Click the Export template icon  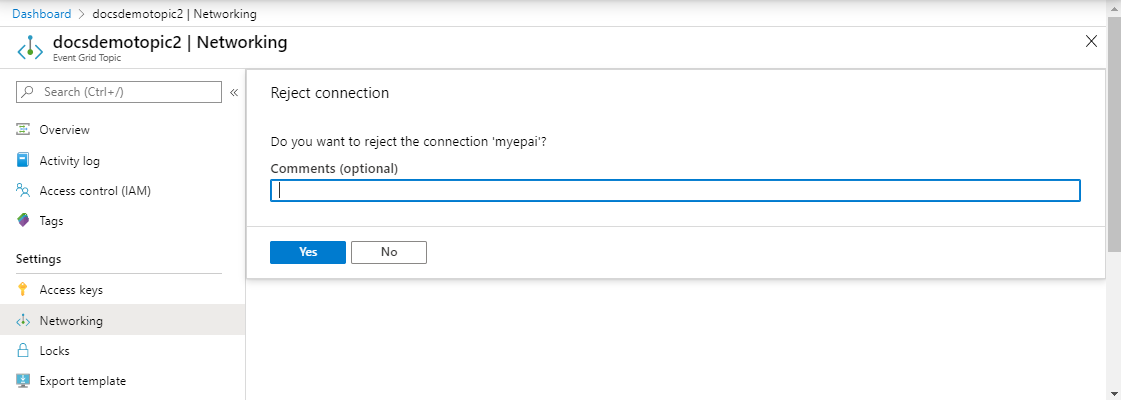[x=23, y=381]
